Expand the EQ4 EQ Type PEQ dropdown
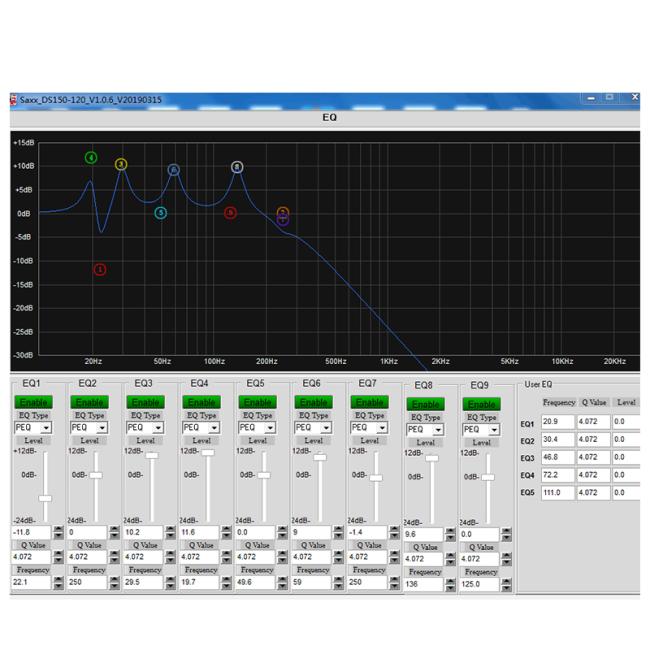 coord(213,428)
